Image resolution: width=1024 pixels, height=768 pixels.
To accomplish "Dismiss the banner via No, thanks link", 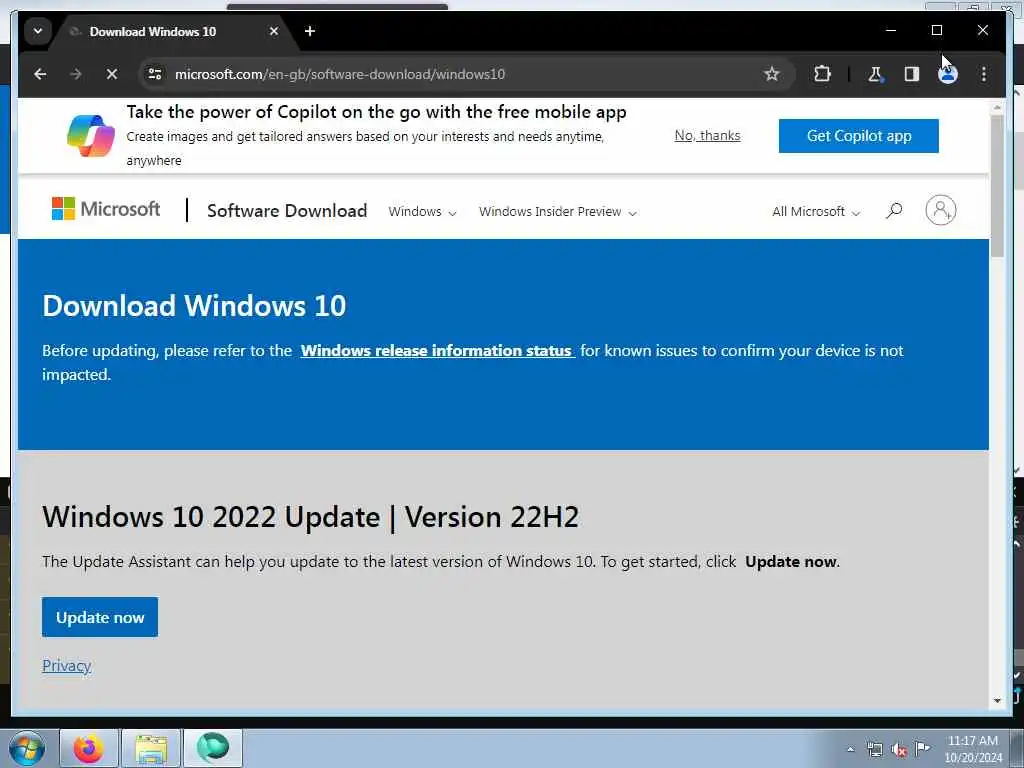I will coord(707,136).
